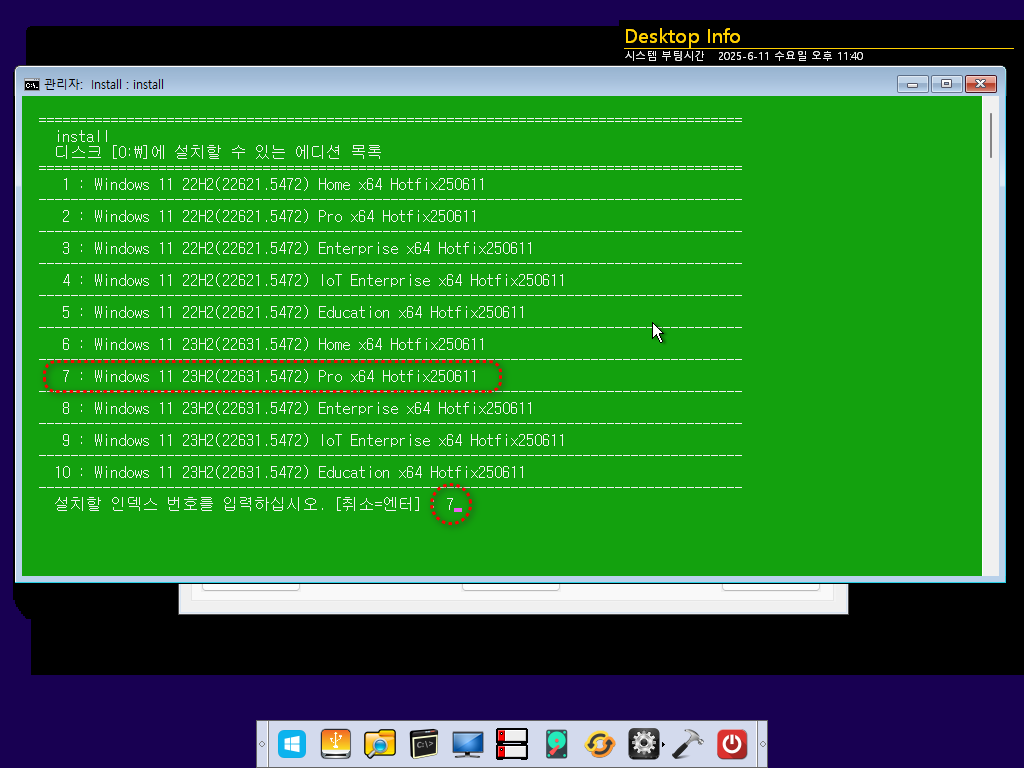Image resolution: width=1024 pixels, height=768 pixels.
Task: Click the system boot time 2025-6-11 value
Action: pos(791,56)
